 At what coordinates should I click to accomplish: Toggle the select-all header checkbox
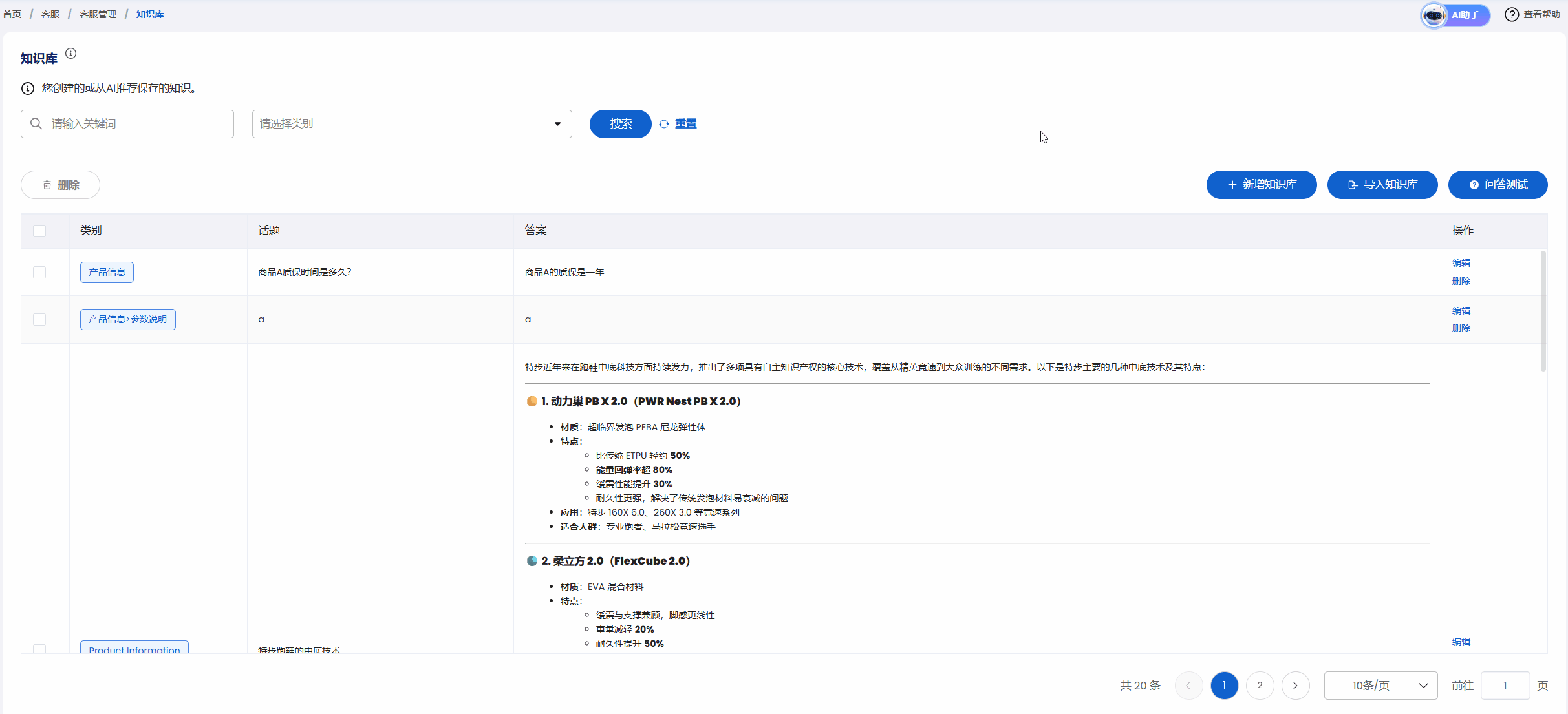(39, 231)
